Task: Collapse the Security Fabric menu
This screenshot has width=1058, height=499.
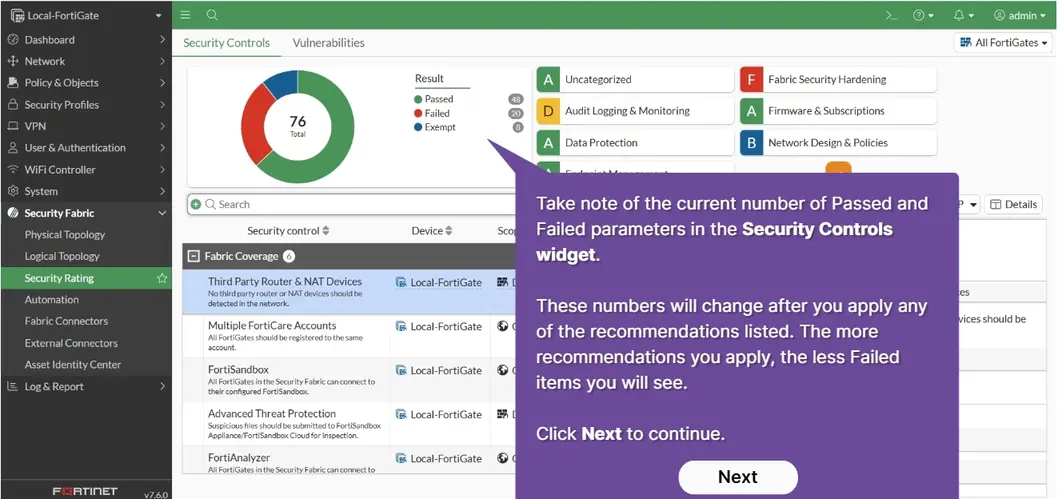Action: 86,213
